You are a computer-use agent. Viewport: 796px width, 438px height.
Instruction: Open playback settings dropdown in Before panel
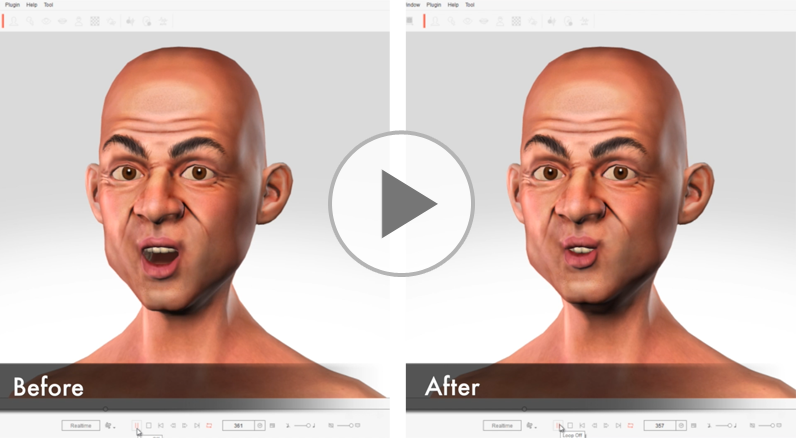tap(110, 425)
